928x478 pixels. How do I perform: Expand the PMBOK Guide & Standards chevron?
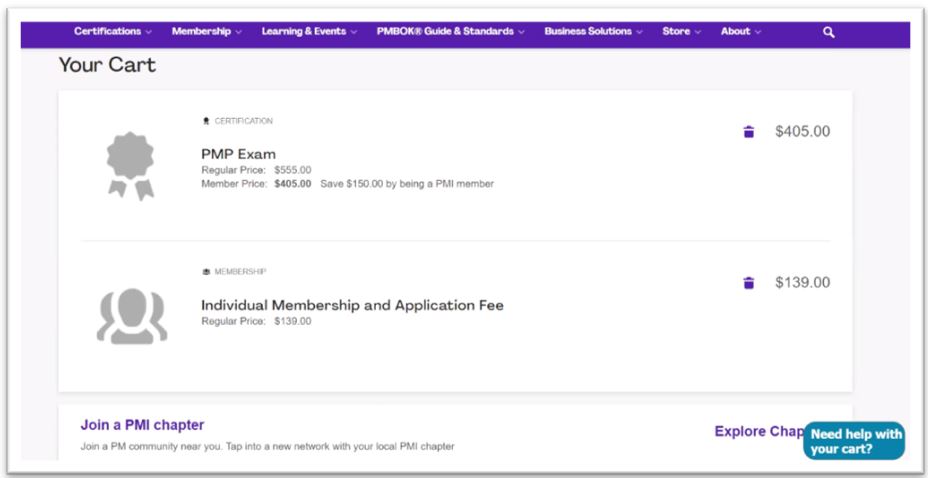[521, 32]
